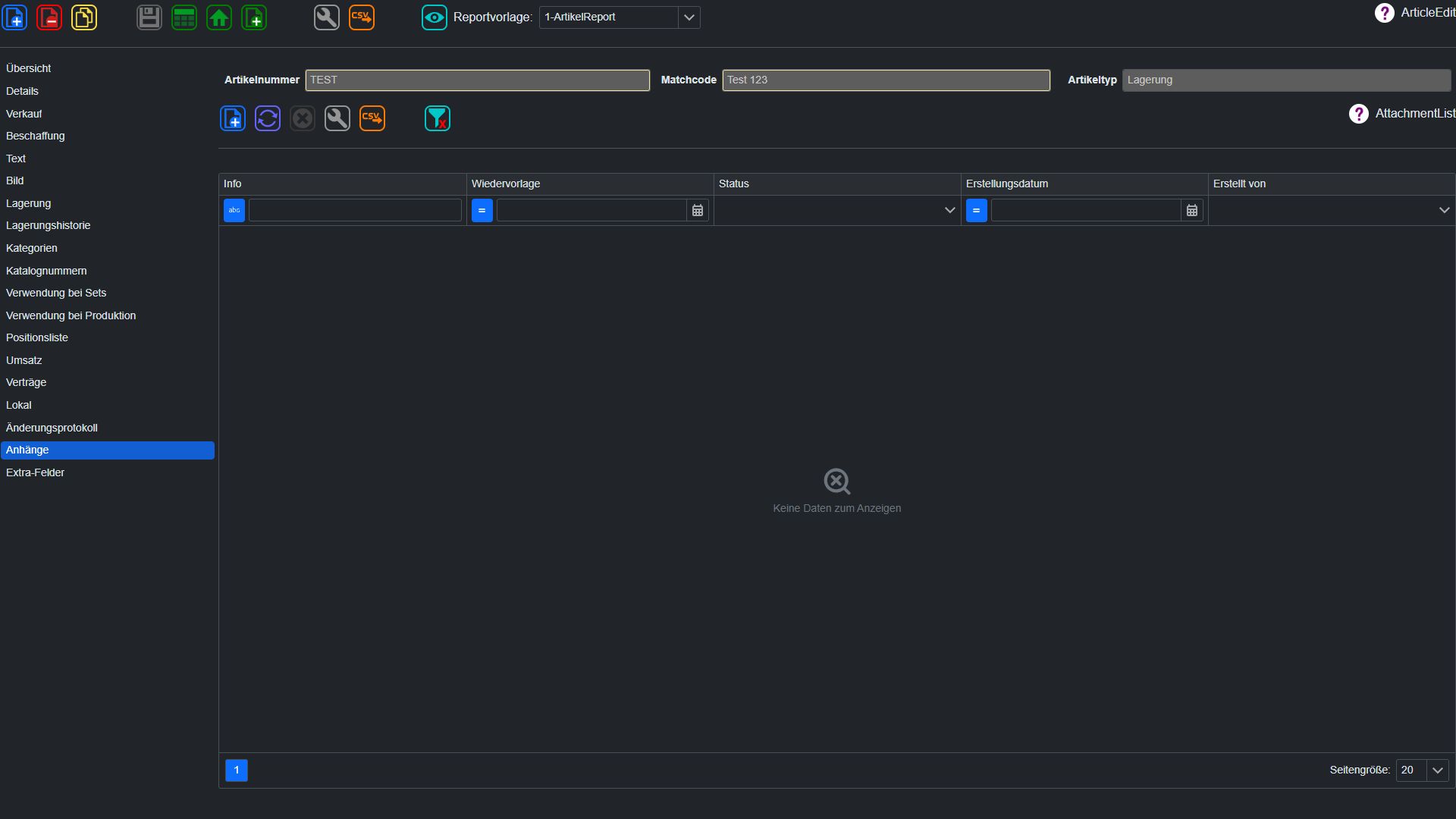Open AttachmentList help question mark

pos(1359,114)
